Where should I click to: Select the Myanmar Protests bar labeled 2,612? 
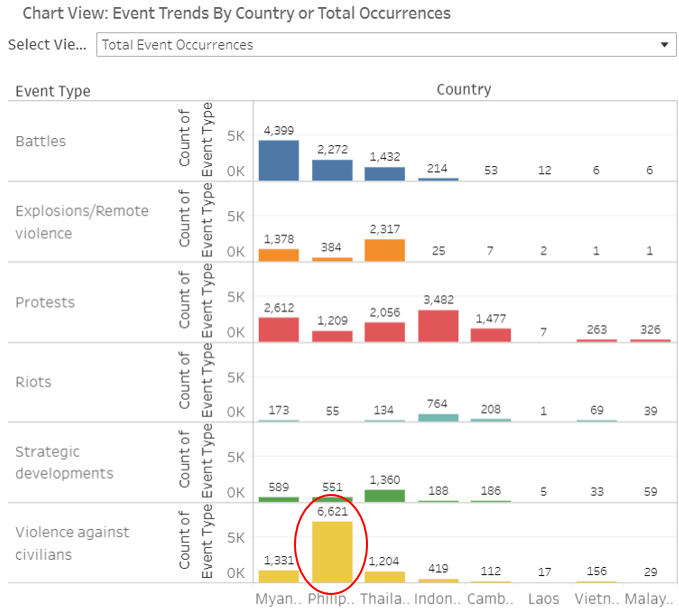[x=278, y=330]
